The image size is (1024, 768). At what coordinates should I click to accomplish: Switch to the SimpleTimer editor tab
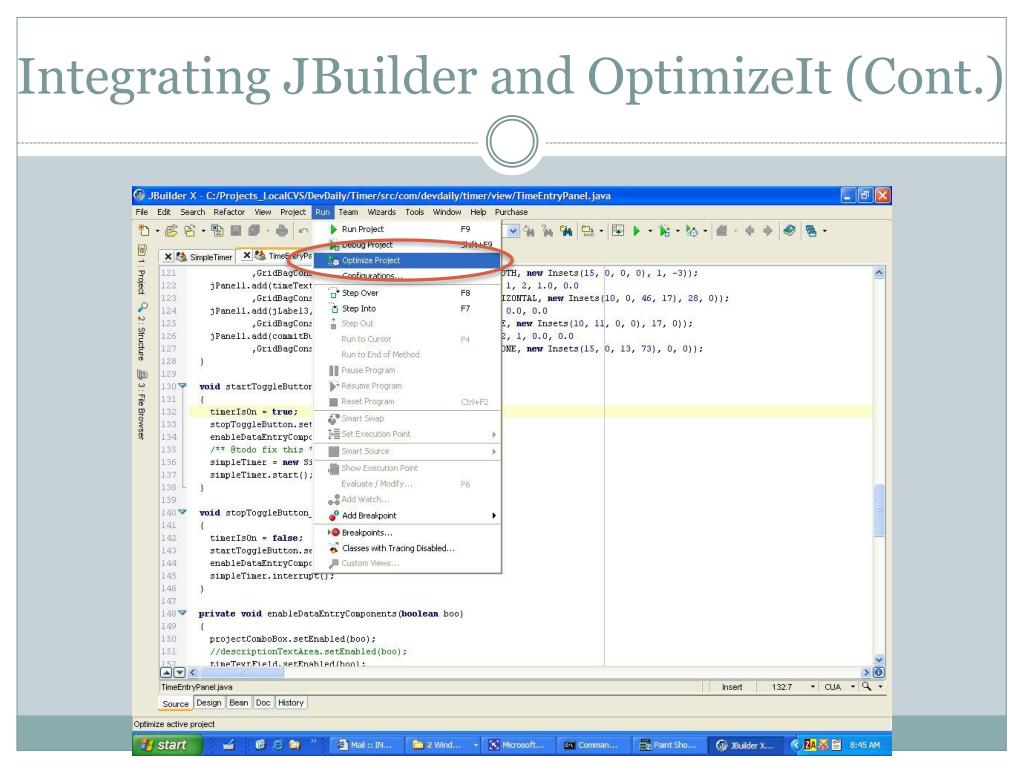pyautogui.click(x=204, y=257)
